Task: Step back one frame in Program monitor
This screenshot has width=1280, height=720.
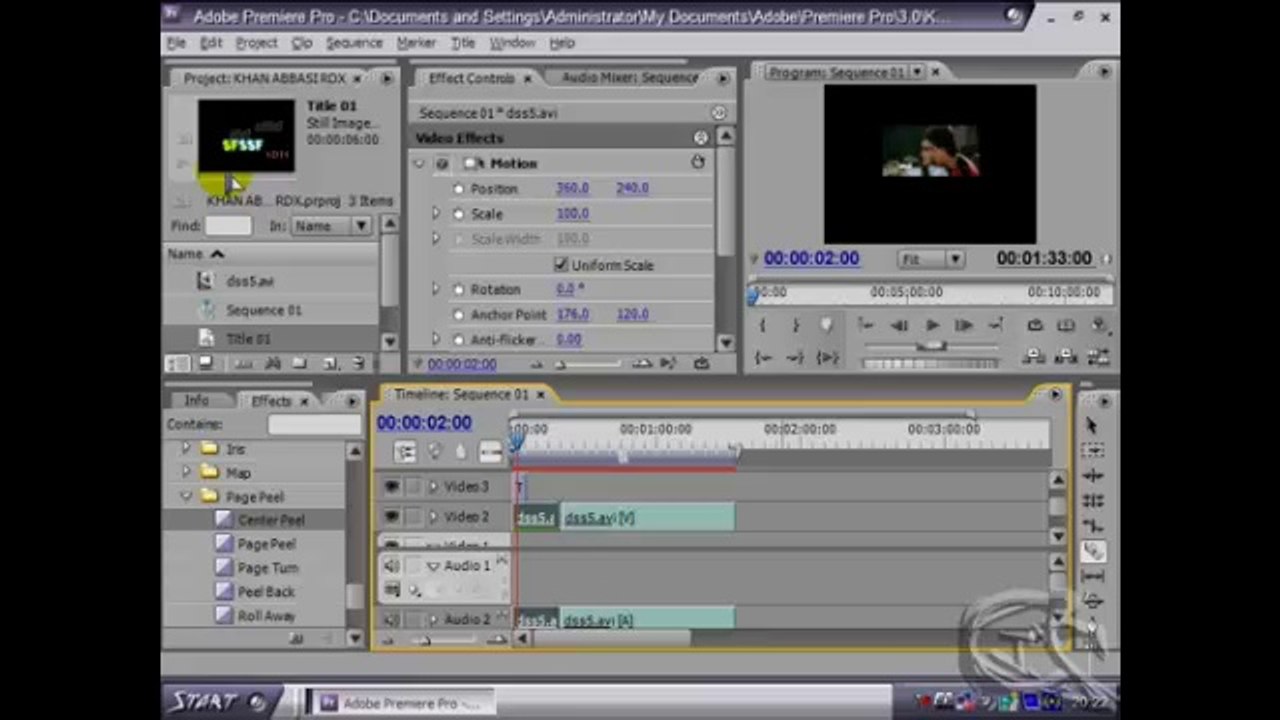Action: click(899, 325)
